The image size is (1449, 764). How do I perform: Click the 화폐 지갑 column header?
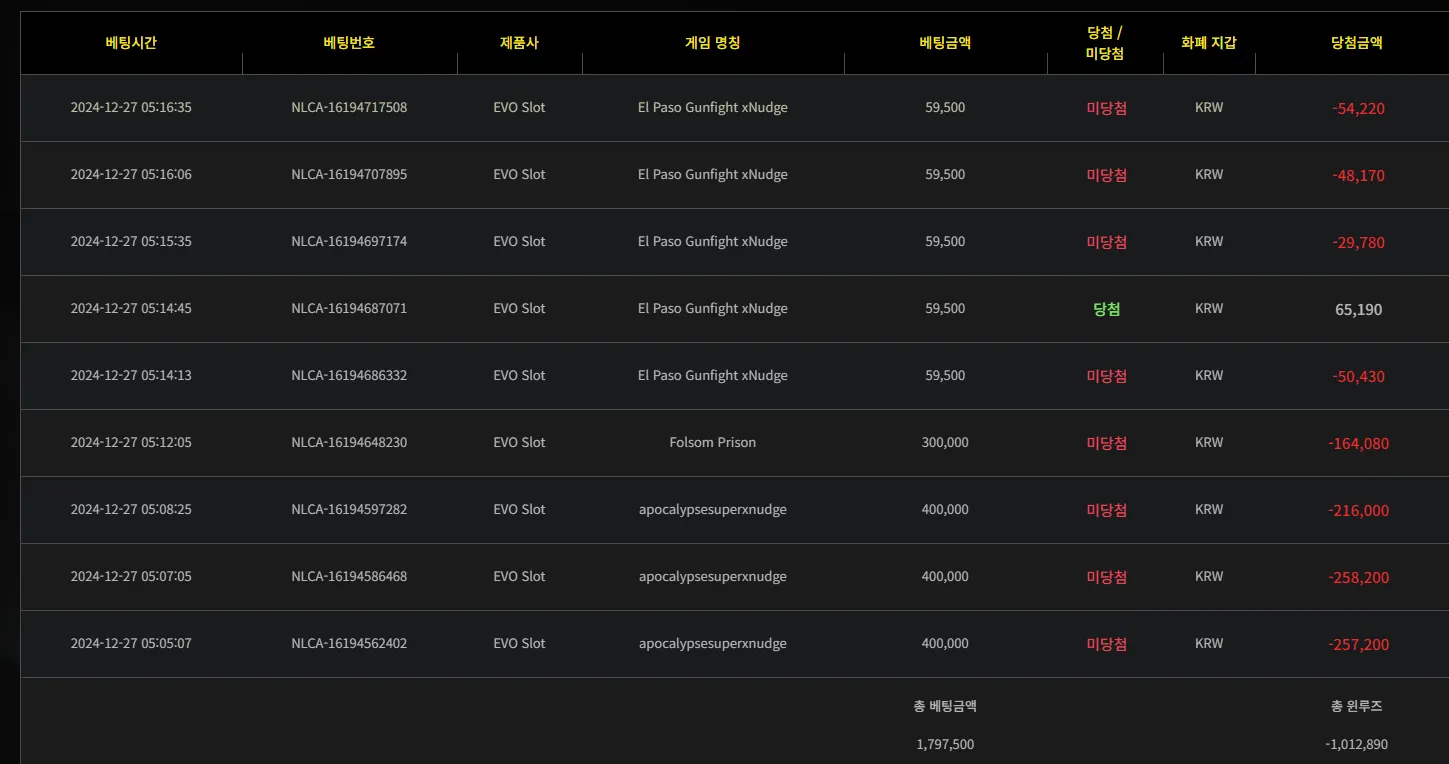(1209, 43)
